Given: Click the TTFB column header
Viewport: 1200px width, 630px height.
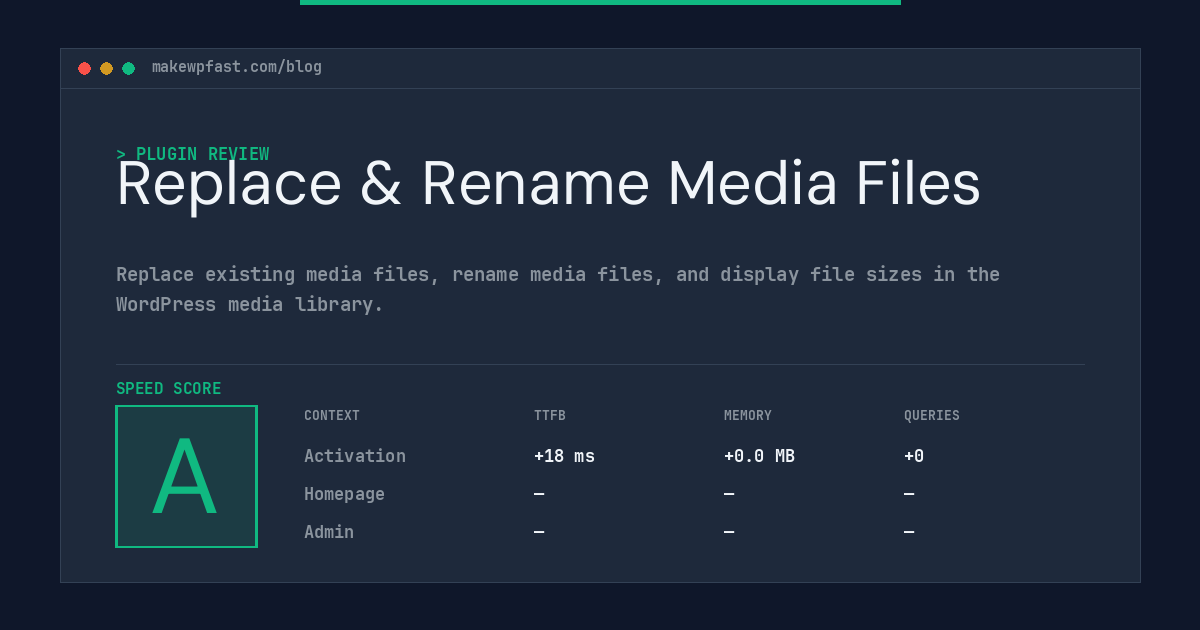Looking at the screenshot, I should coord(550,416).
